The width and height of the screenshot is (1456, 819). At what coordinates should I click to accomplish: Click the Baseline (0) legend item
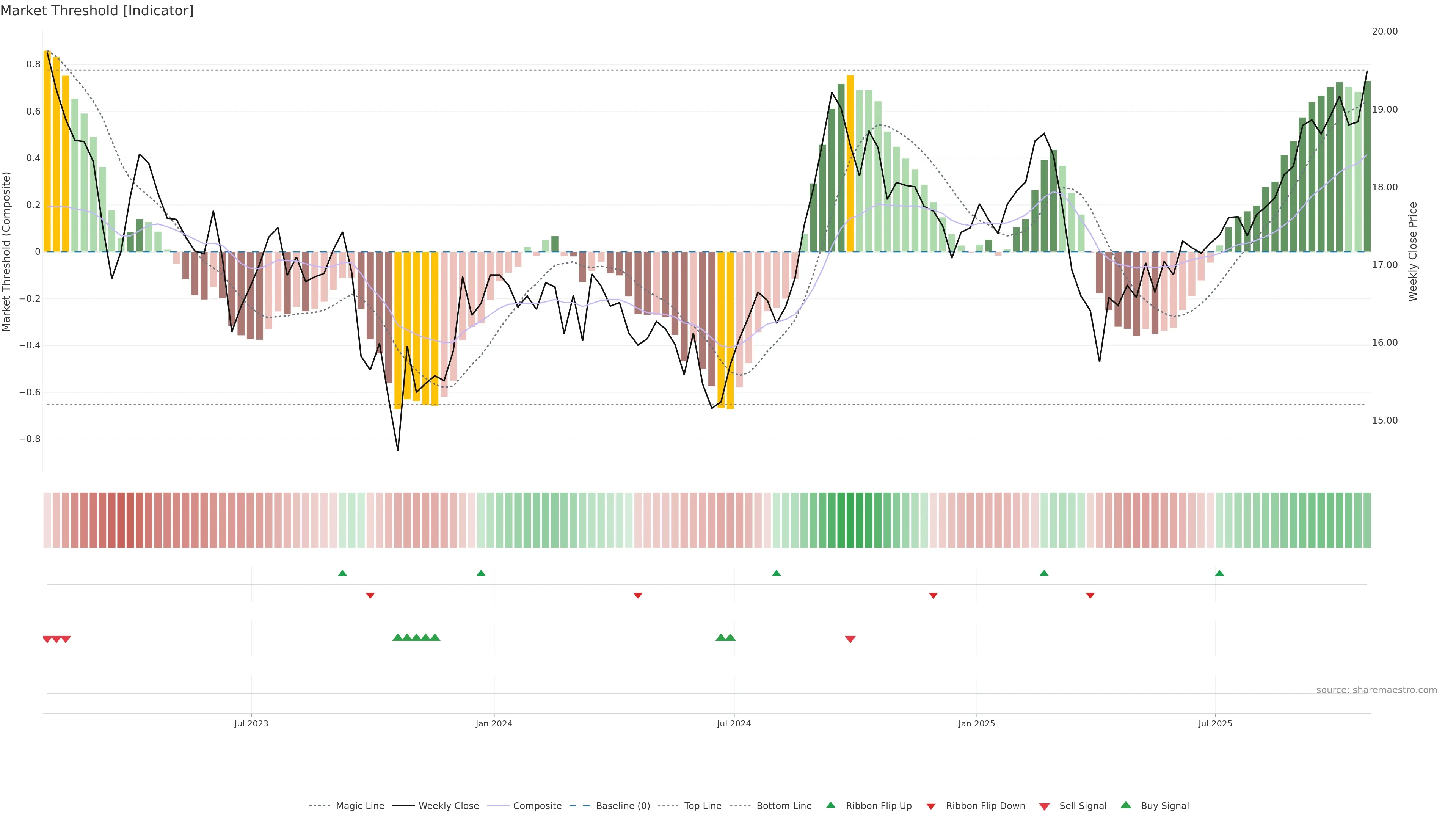pos(623,806)
